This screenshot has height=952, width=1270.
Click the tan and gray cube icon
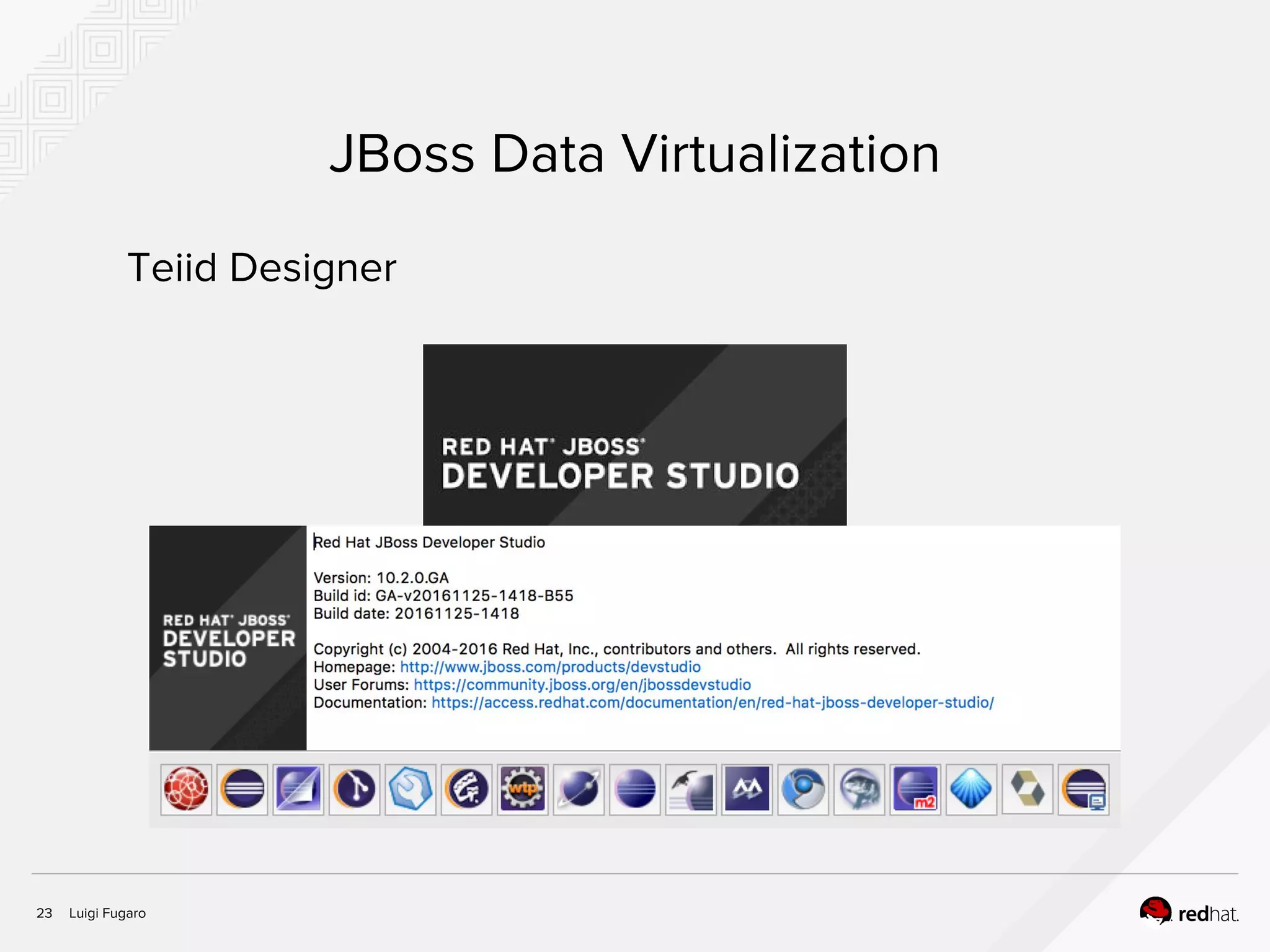pos(1028,789)
